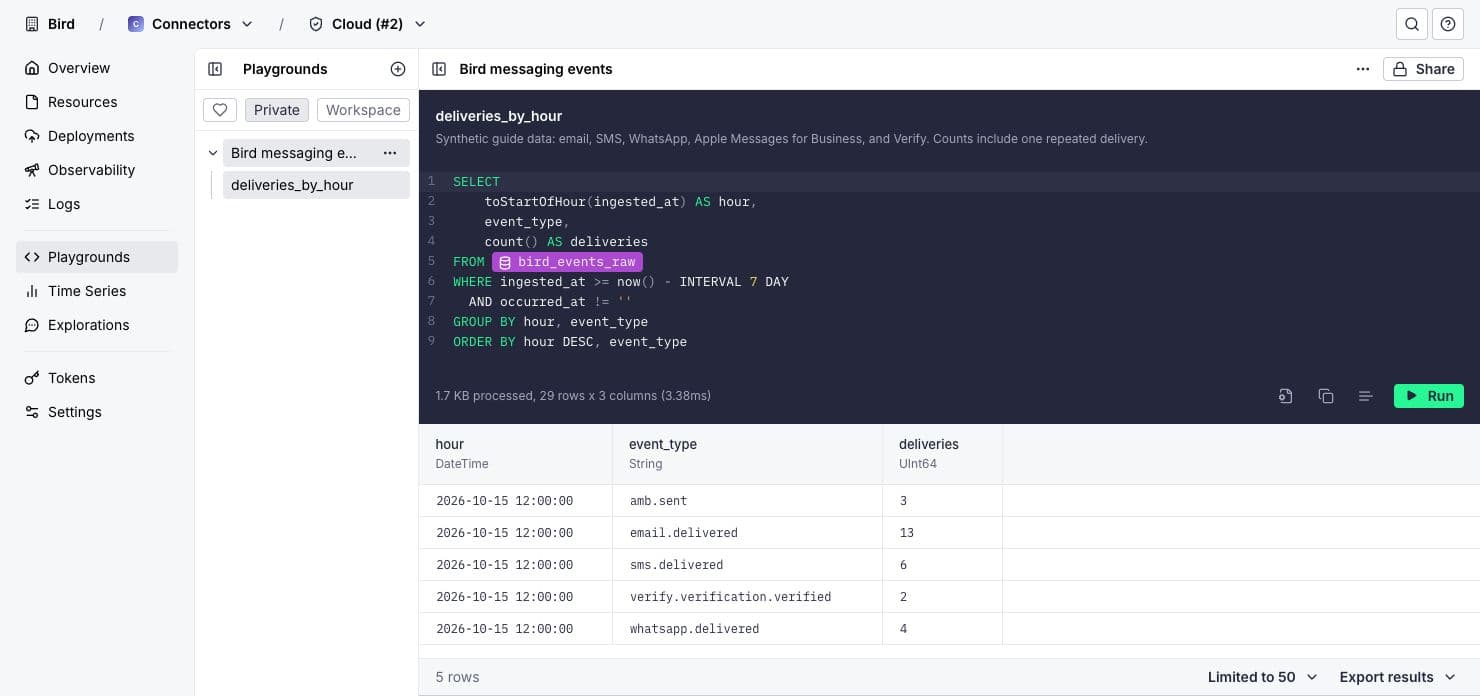1480x696 pixels.
Task: Select the amb.sent cell
Action: [x=747, y=500]
